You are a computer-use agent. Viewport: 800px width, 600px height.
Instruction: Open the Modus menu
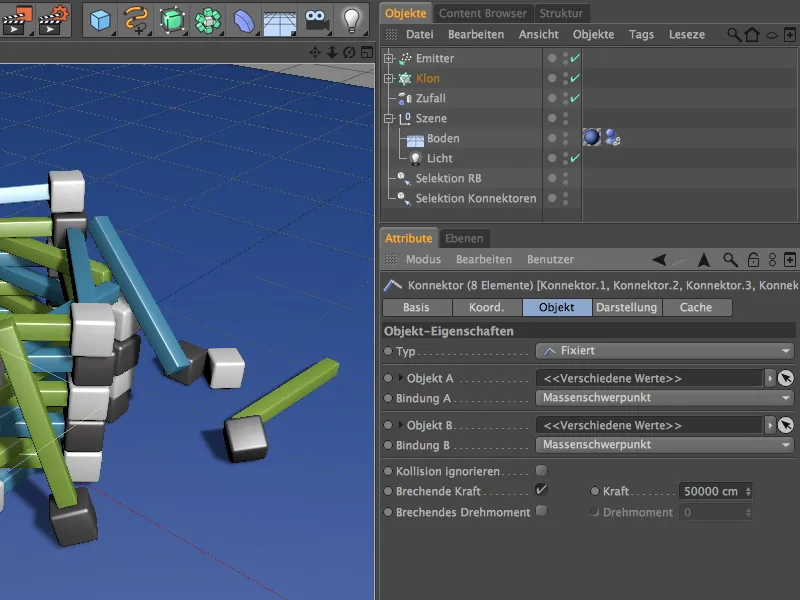(423, 260)
